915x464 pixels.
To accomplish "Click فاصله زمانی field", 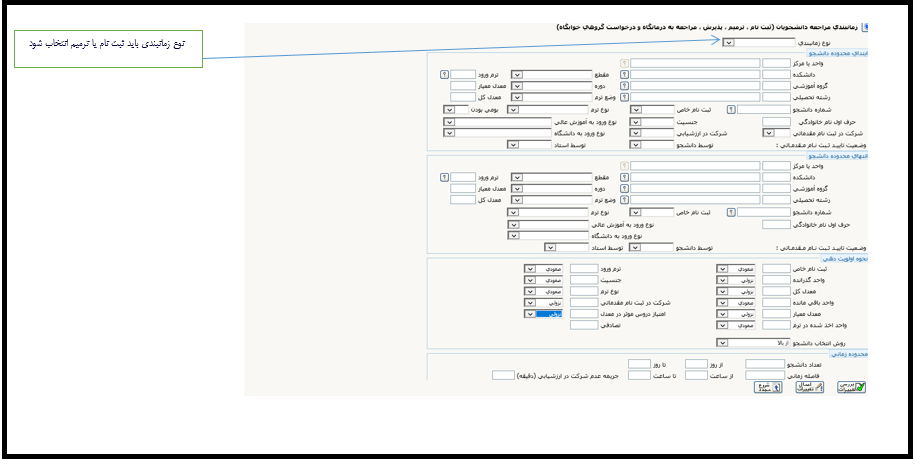I will pos(765,375).
